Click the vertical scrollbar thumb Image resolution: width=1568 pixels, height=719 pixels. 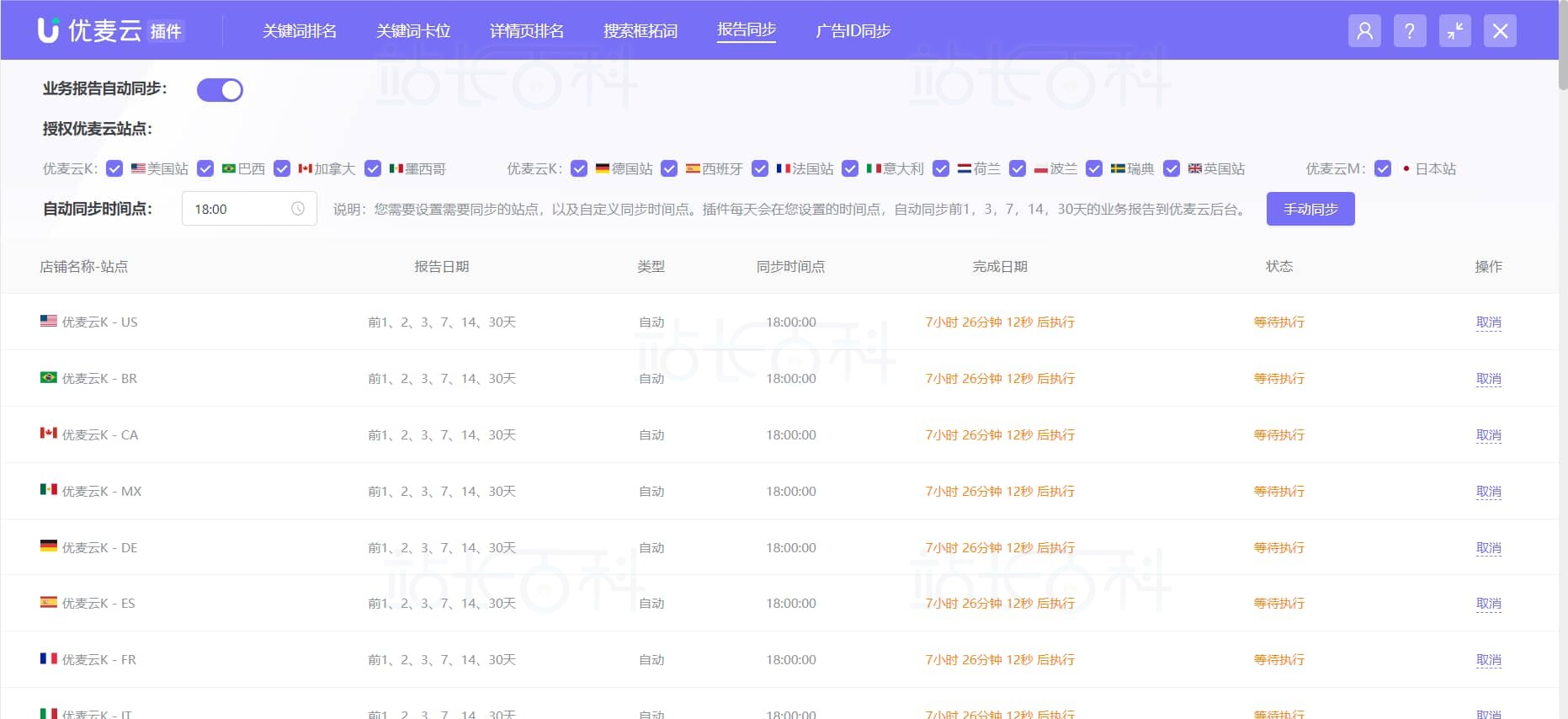point(1563,45)
